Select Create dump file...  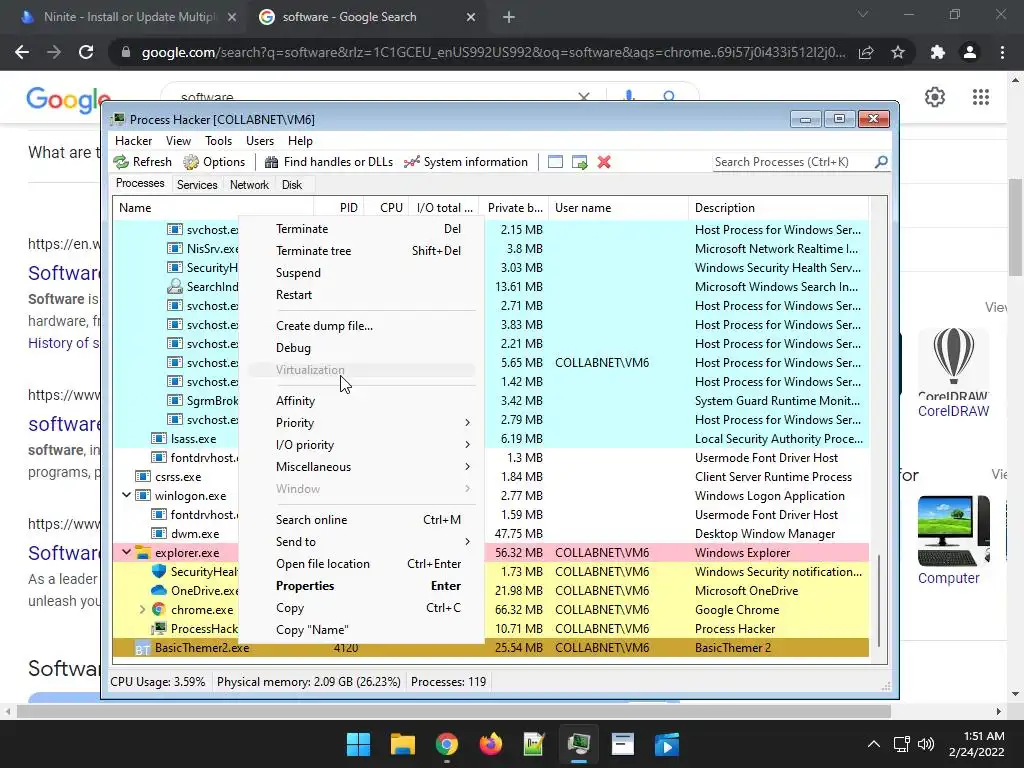362,326
